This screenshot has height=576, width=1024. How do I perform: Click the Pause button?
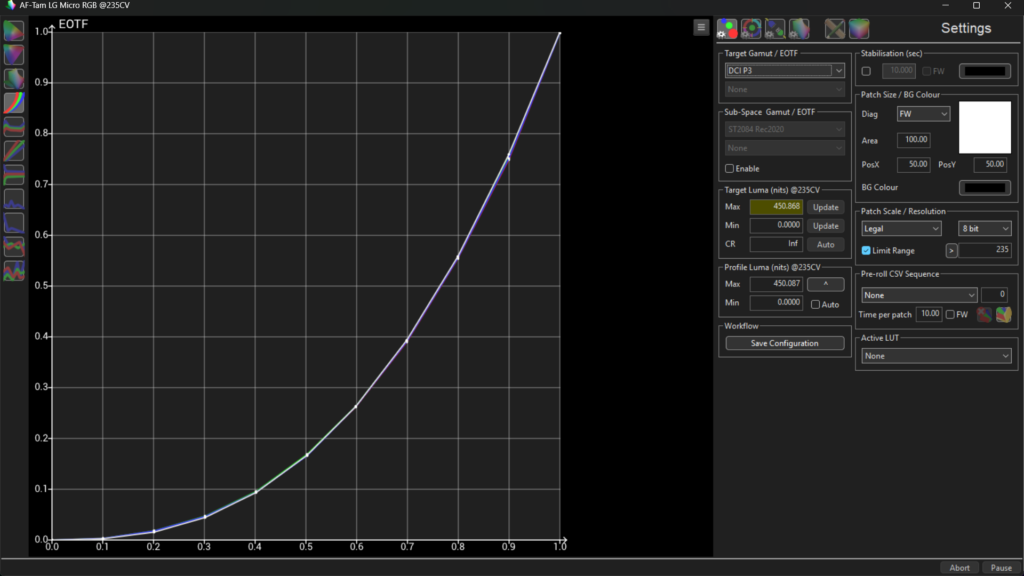click(1000, 568)
